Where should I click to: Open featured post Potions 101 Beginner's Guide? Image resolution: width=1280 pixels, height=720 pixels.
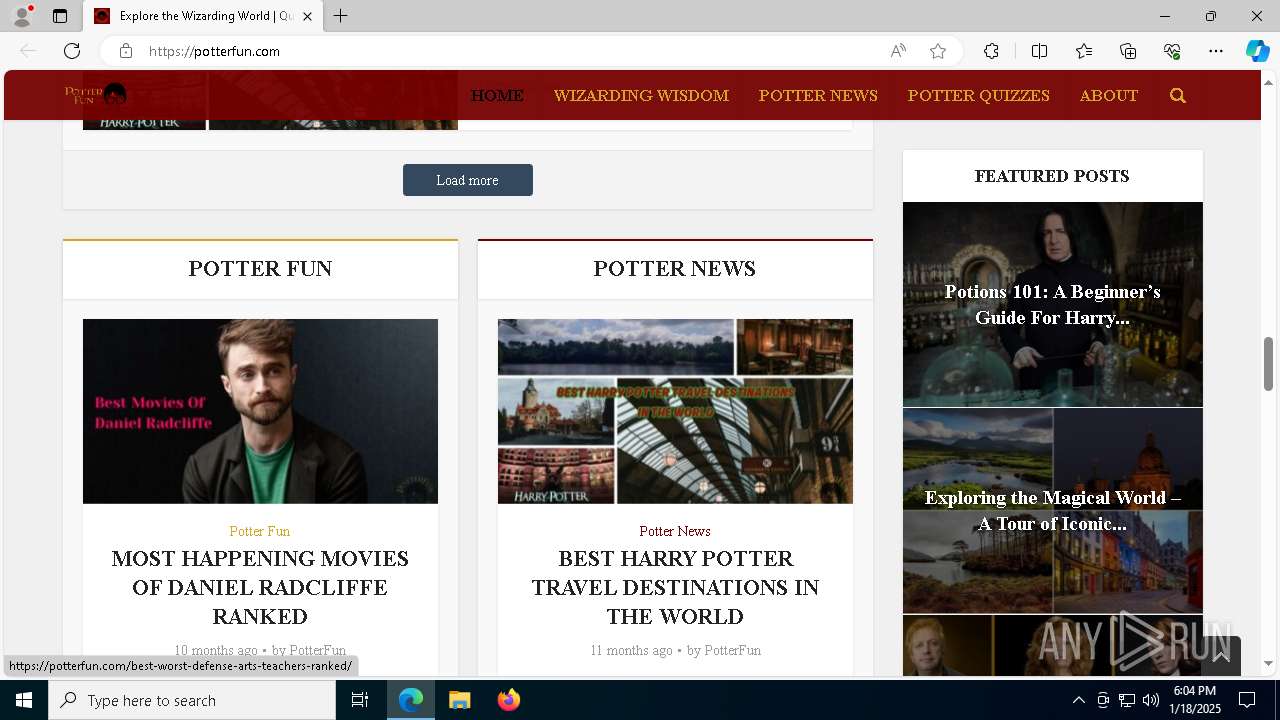[x=1053, y=304]
